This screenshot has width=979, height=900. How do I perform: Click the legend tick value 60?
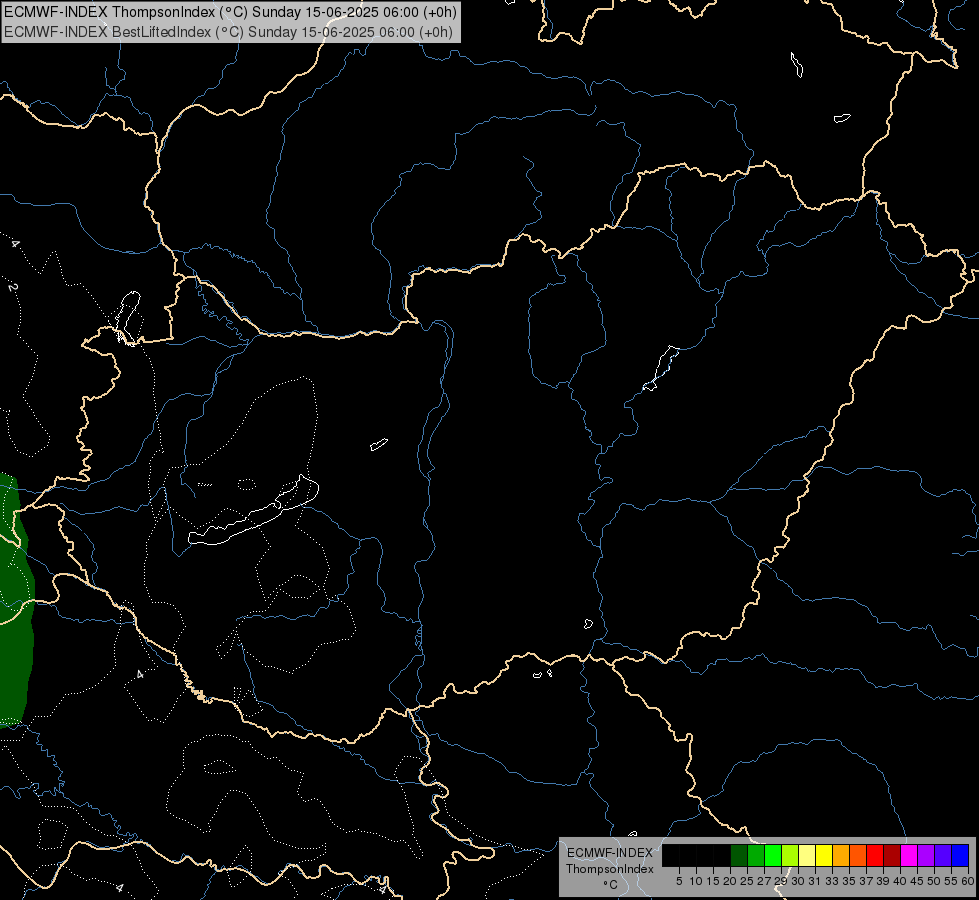tap(968, 881)
